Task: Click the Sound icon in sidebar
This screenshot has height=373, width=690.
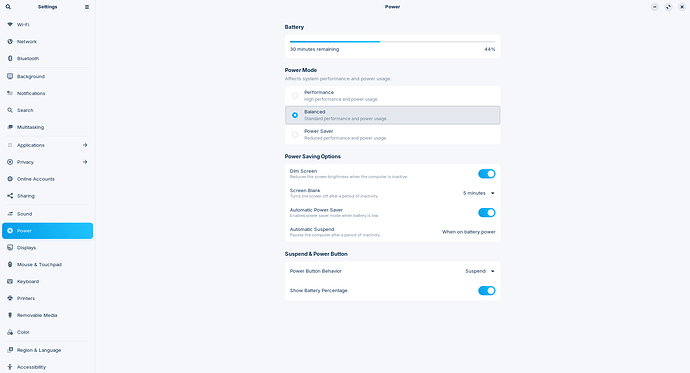Action: (x=10, y=214)
